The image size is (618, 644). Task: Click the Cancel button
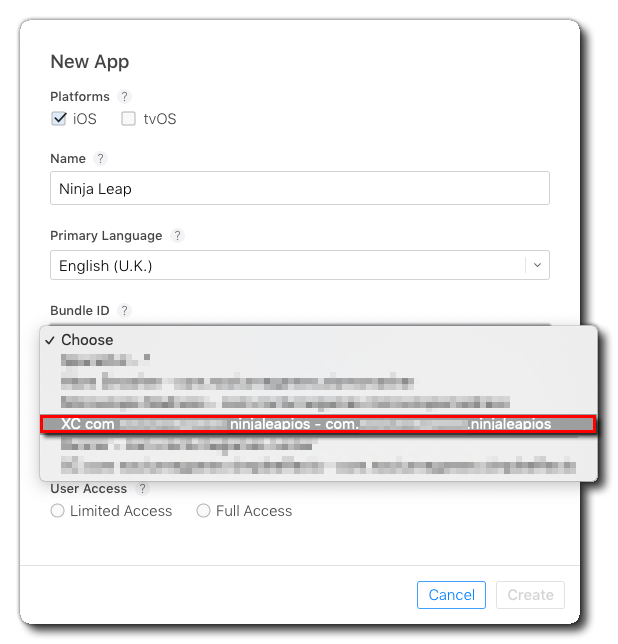click(451, 595)
